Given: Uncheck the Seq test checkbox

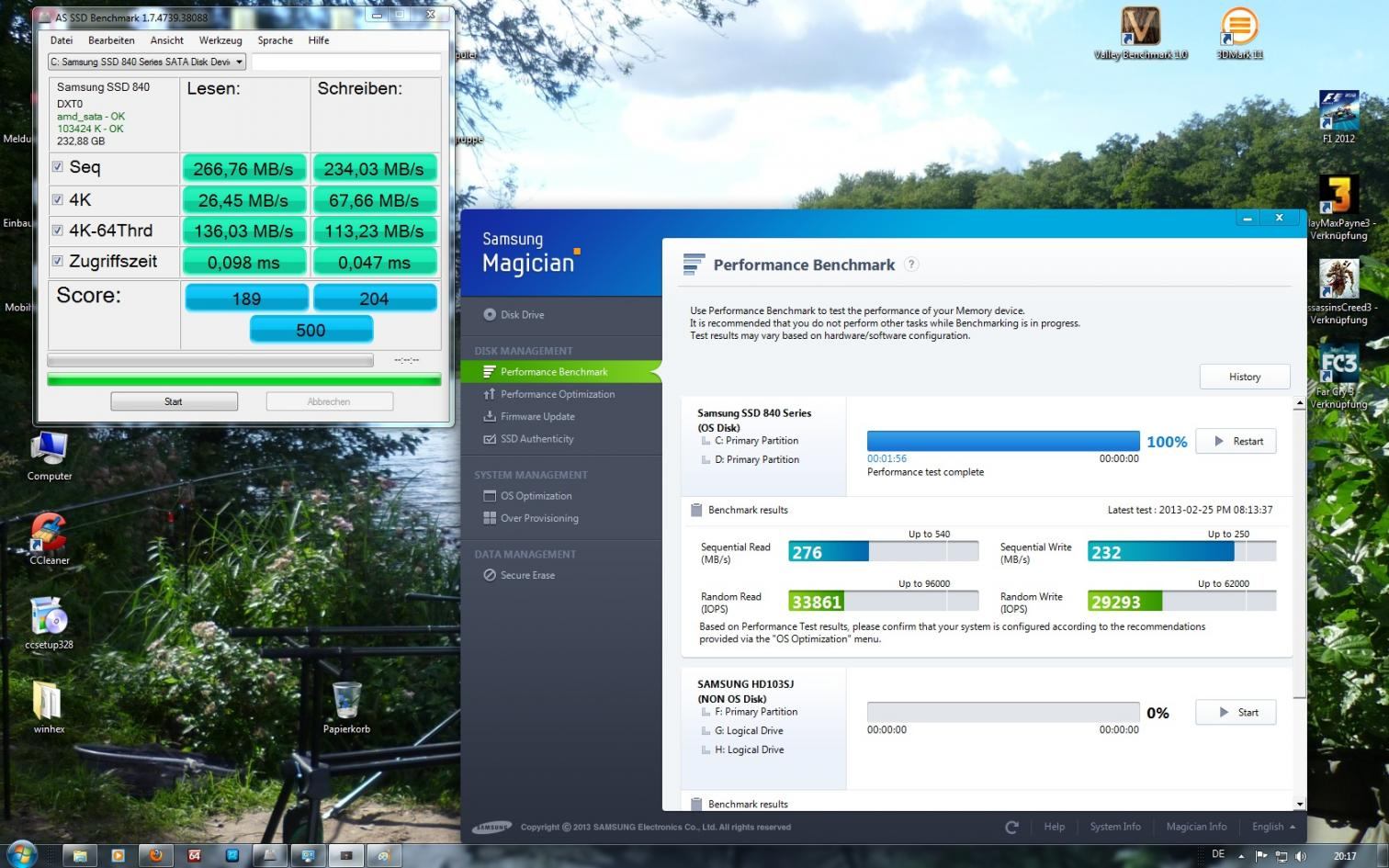Looking at the screenshot, I should tap(57, 167).
